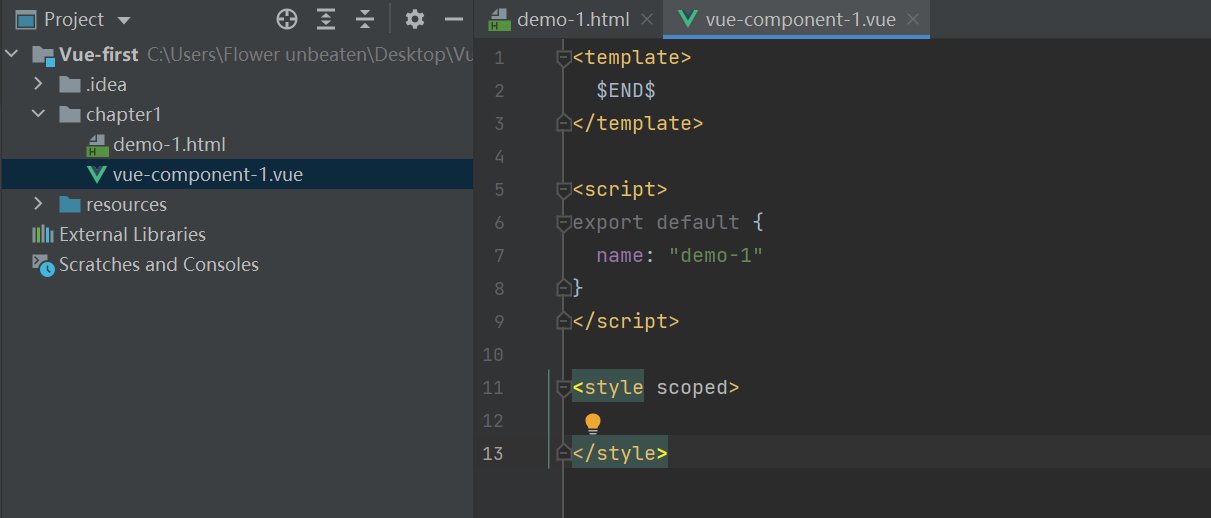Collapse the <script> fold marker on line 5
Image resolution: width=1211 pixels, height=518 pixels.
[x=563, y=190]
